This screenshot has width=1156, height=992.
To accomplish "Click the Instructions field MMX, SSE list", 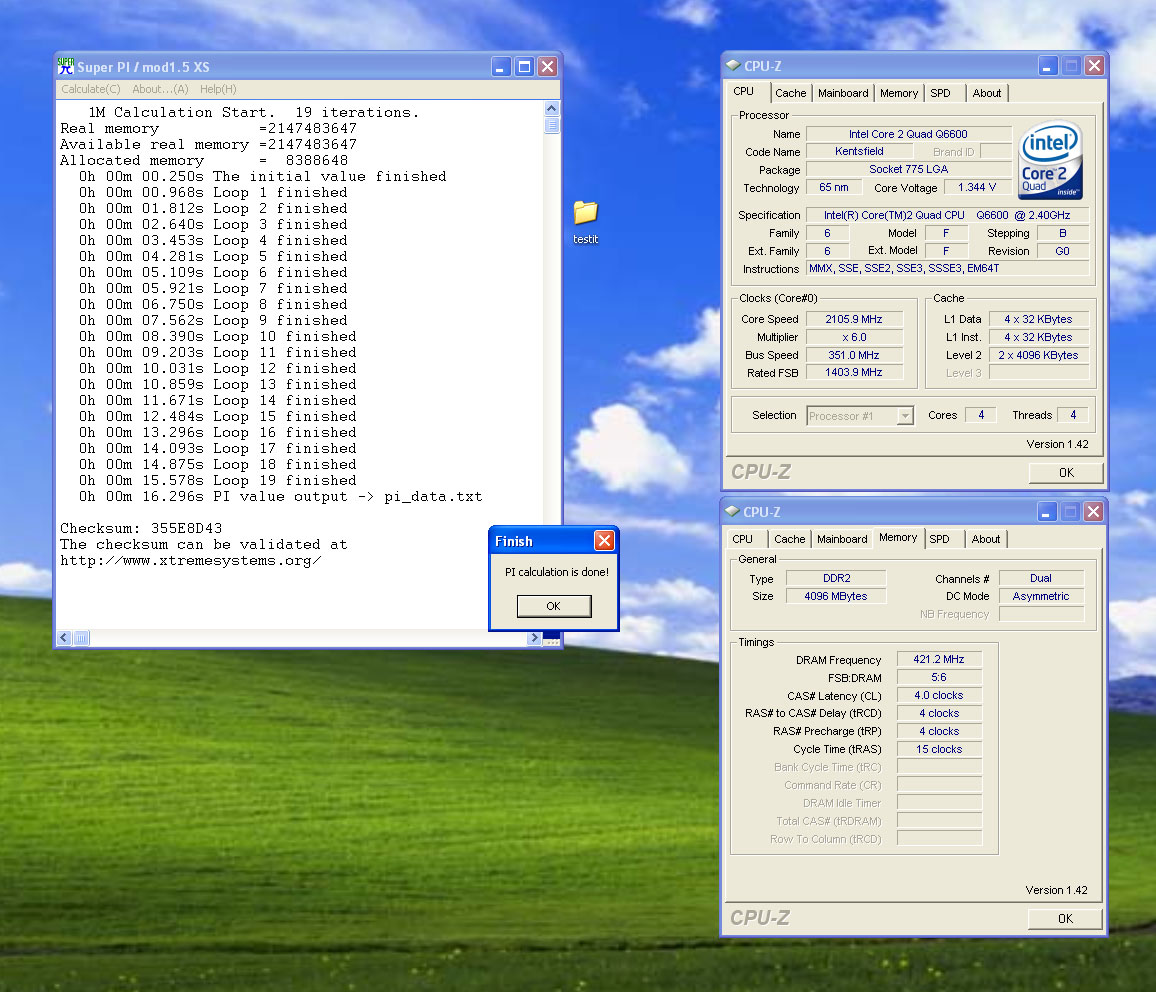I will click(x=947, y=268).
